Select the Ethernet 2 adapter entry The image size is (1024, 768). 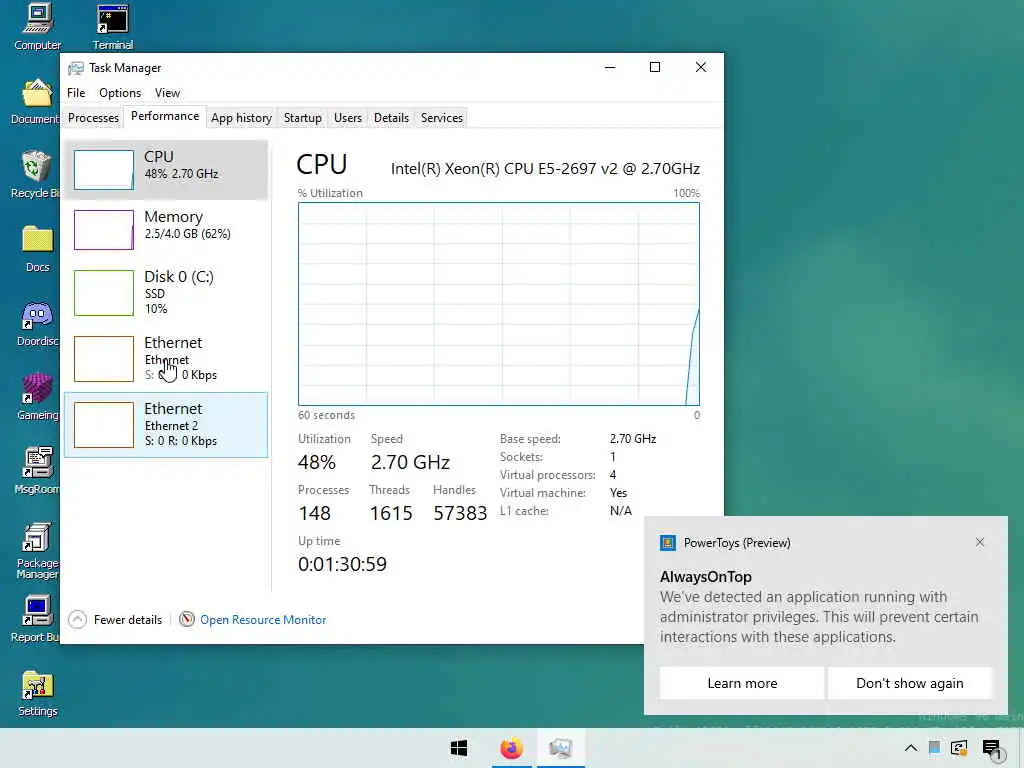tap(166, 424)
